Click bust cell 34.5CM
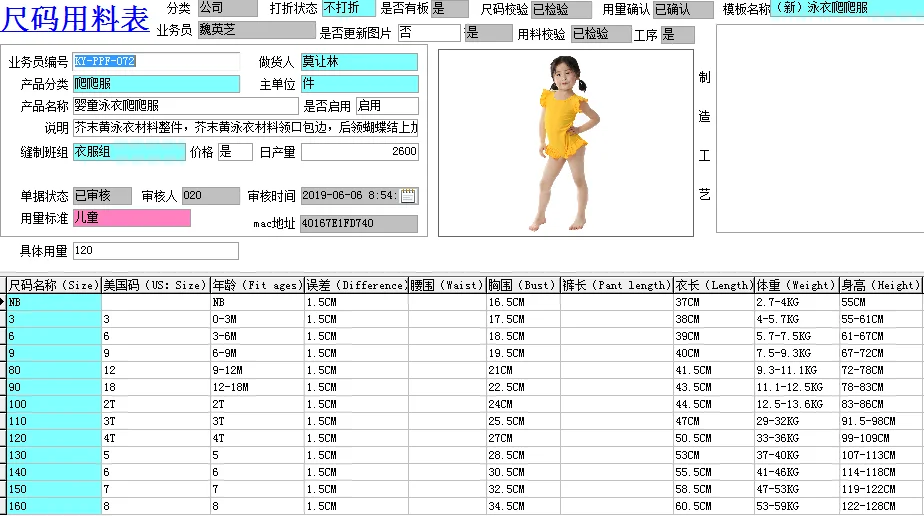Viewport: 924px width, 517px height. point(523,506)
